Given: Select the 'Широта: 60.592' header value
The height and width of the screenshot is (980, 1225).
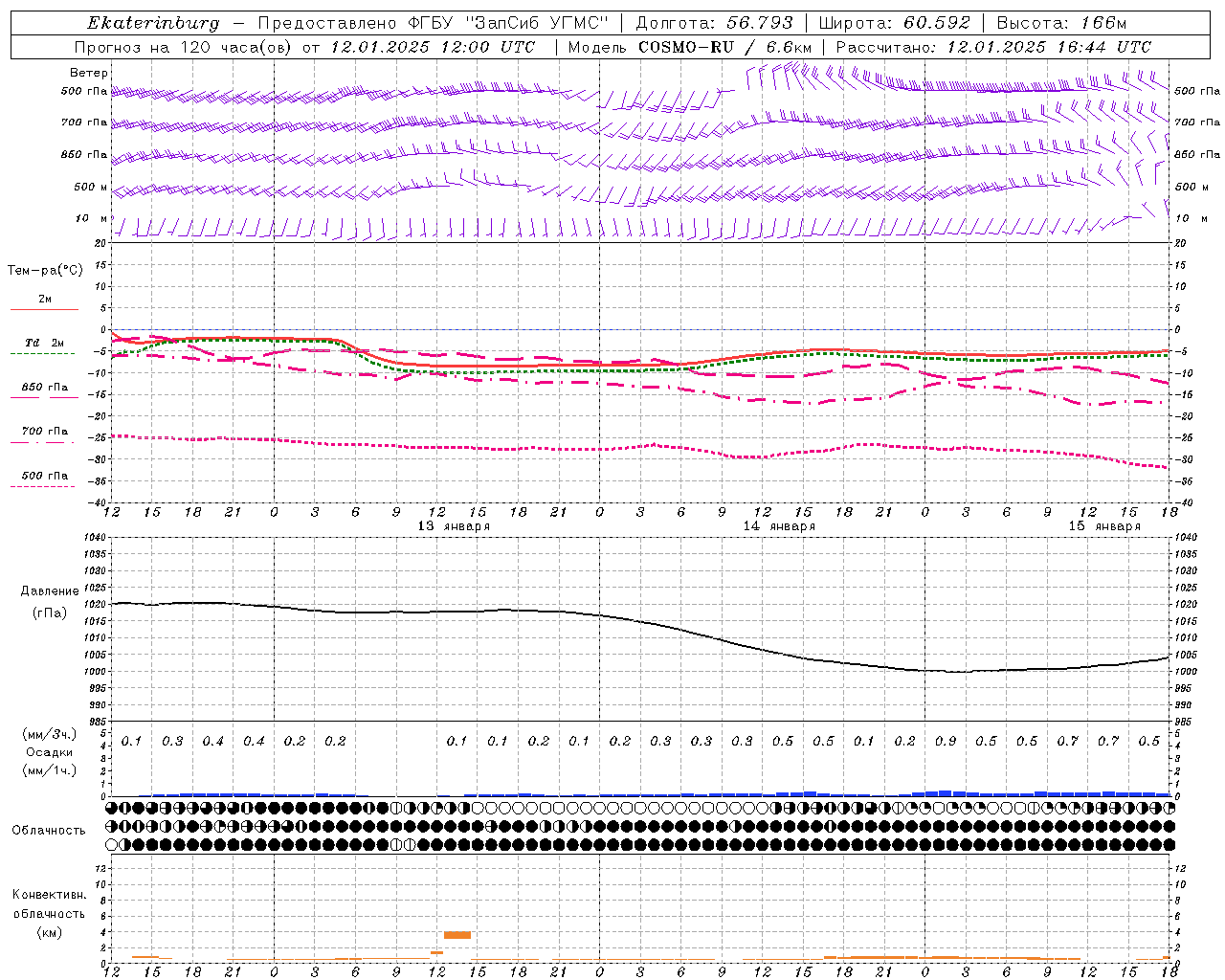Looking at the screenshot, I should pos(895,23).
